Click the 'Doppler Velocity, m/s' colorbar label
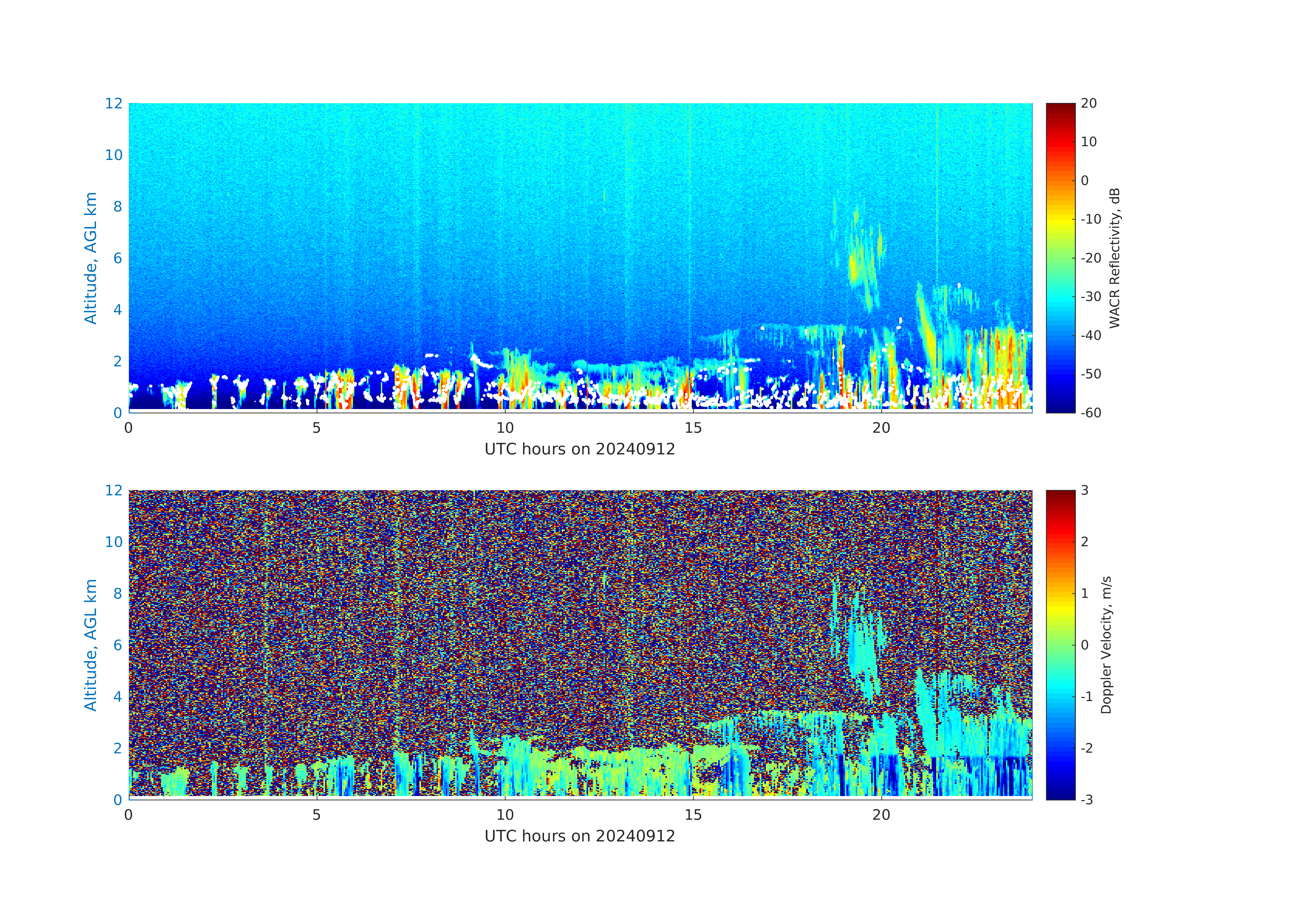This screenshot has width=1316, height=903. pos(1106,644)
